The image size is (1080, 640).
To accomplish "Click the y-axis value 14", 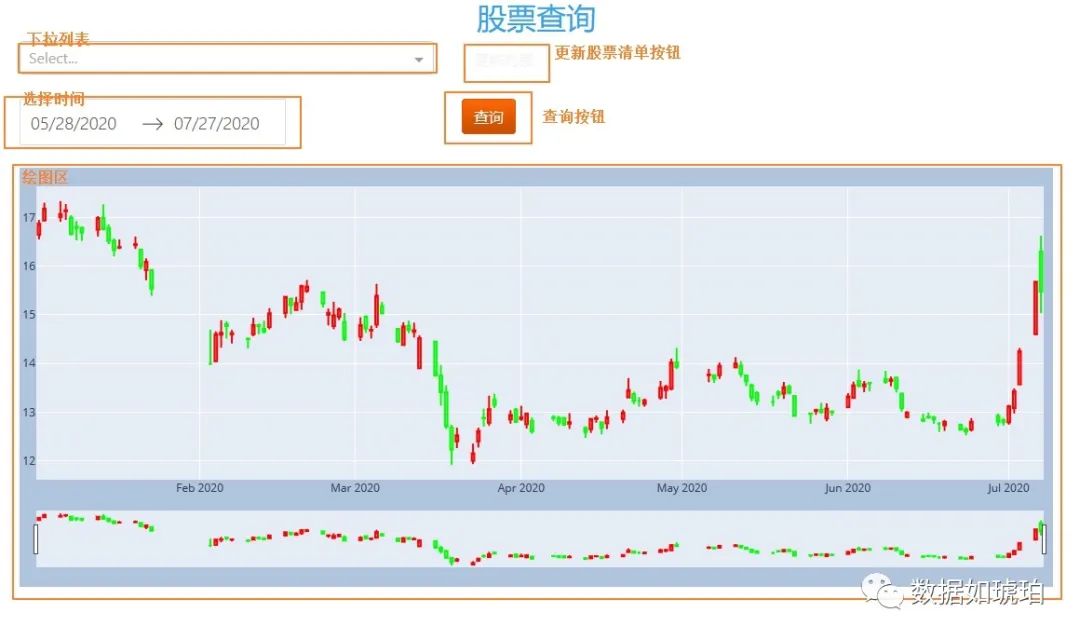I will [x=28, y=363].
